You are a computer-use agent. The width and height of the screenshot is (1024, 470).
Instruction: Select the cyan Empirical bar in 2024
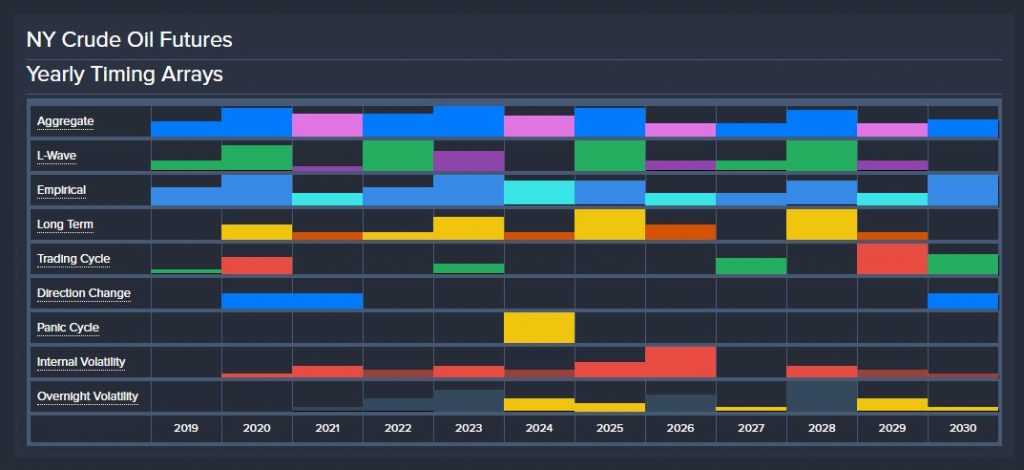539,193
